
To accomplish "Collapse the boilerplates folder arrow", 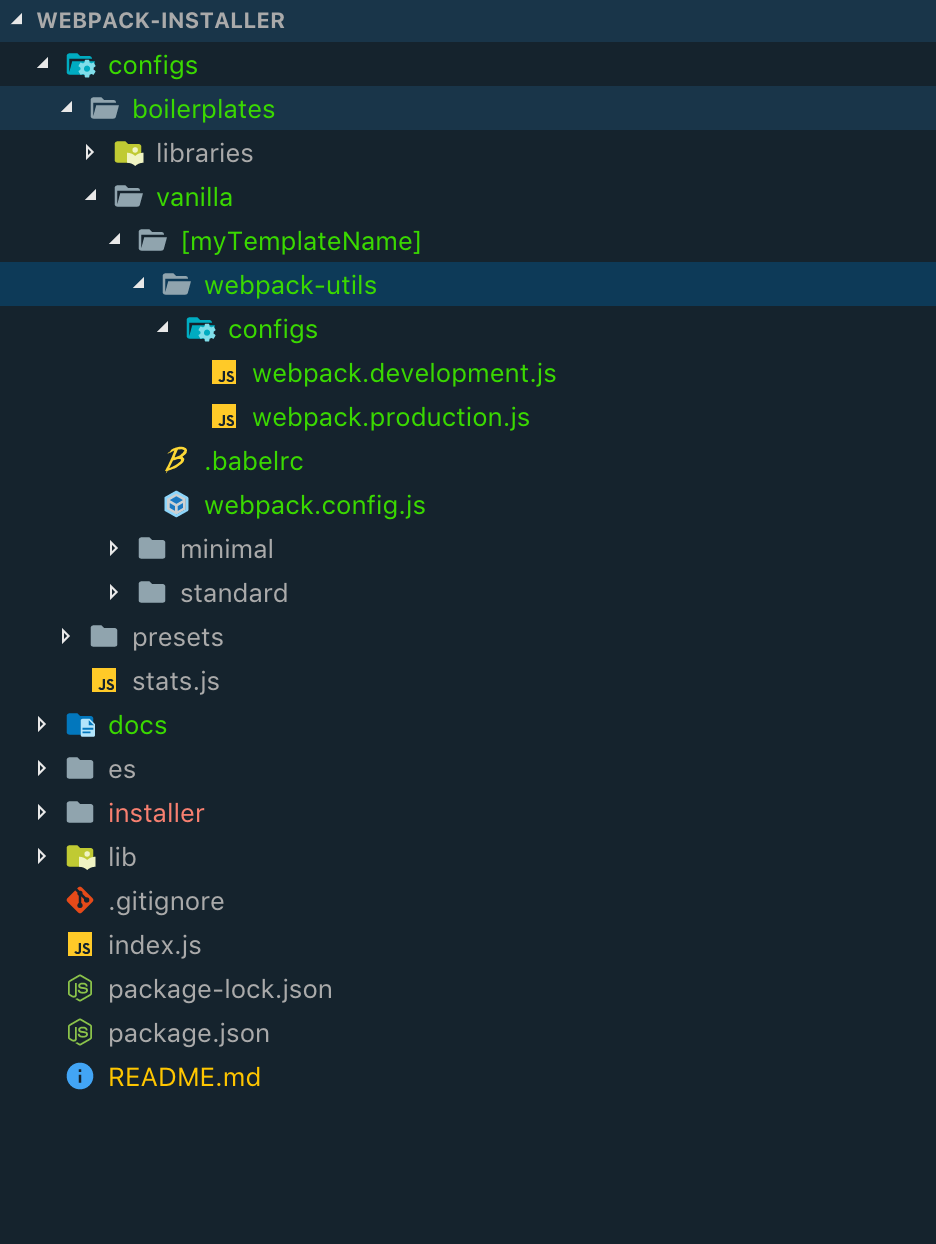I will click(66, 108).
